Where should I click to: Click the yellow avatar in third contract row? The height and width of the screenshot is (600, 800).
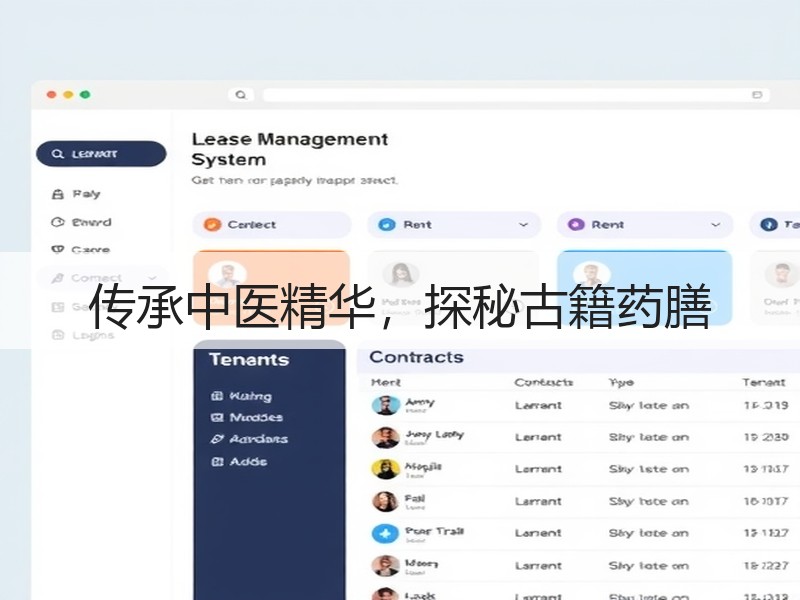[x=386, y=469]
